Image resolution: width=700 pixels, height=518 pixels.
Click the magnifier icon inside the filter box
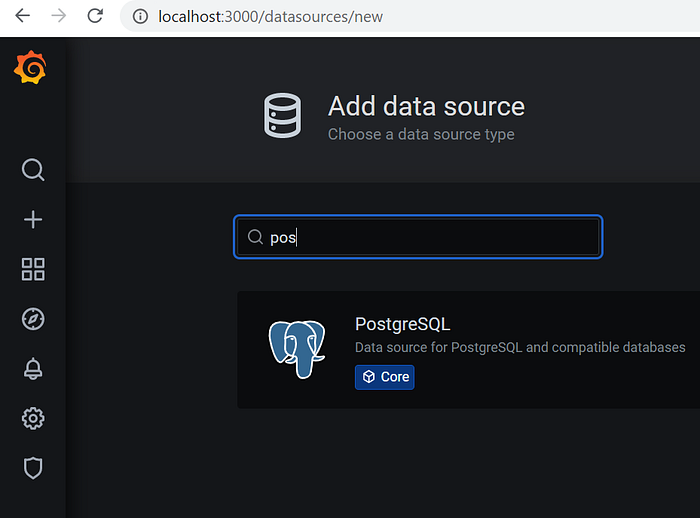[x=255, y=237]
